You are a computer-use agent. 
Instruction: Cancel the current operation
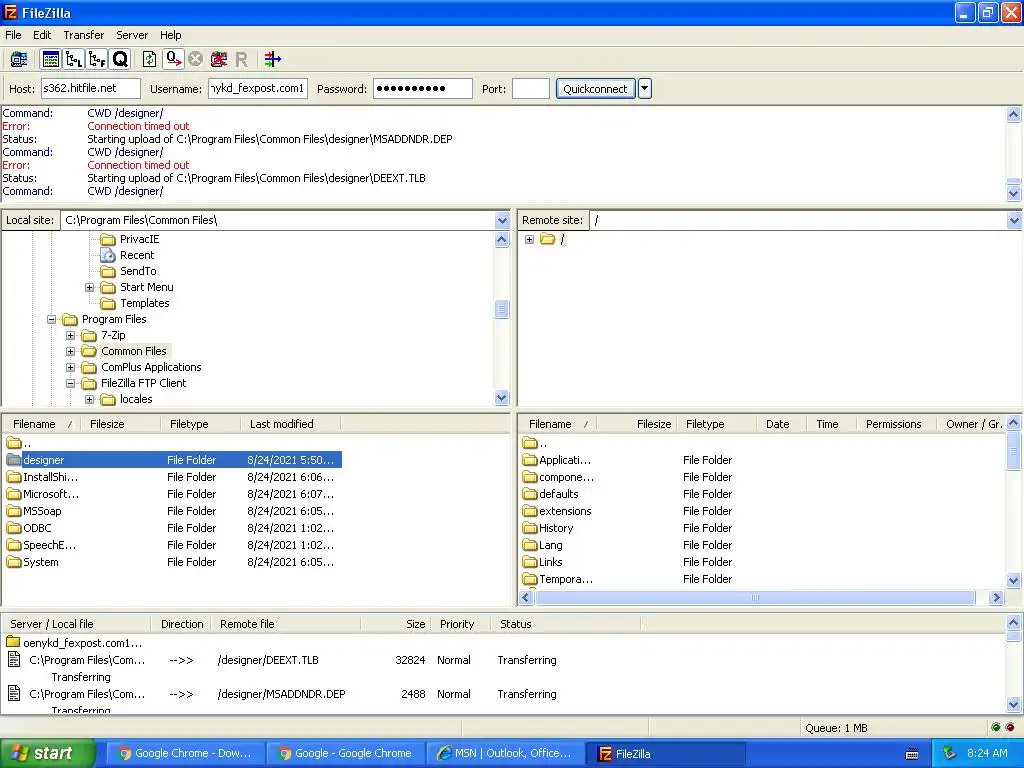coord(195,59)
